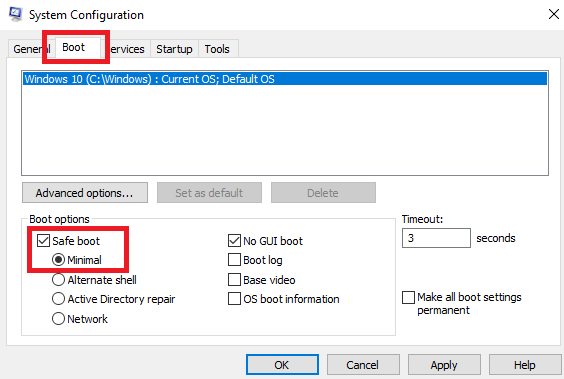The width and height of the screenshot is (564, 379).
Task: Select the Windows 10 Current OS entry
Action: [x=285, y=79]
